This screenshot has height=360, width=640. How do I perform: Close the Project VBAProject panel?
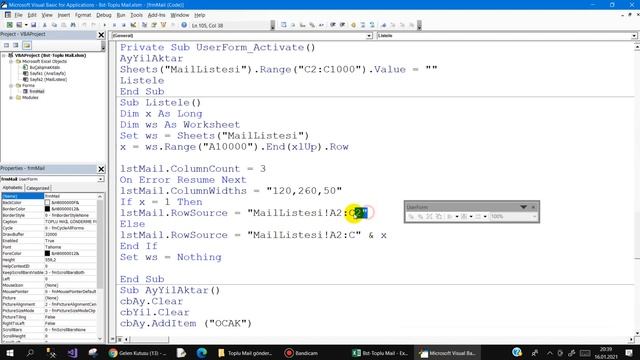pyautogui.click(x=101, y=35)
